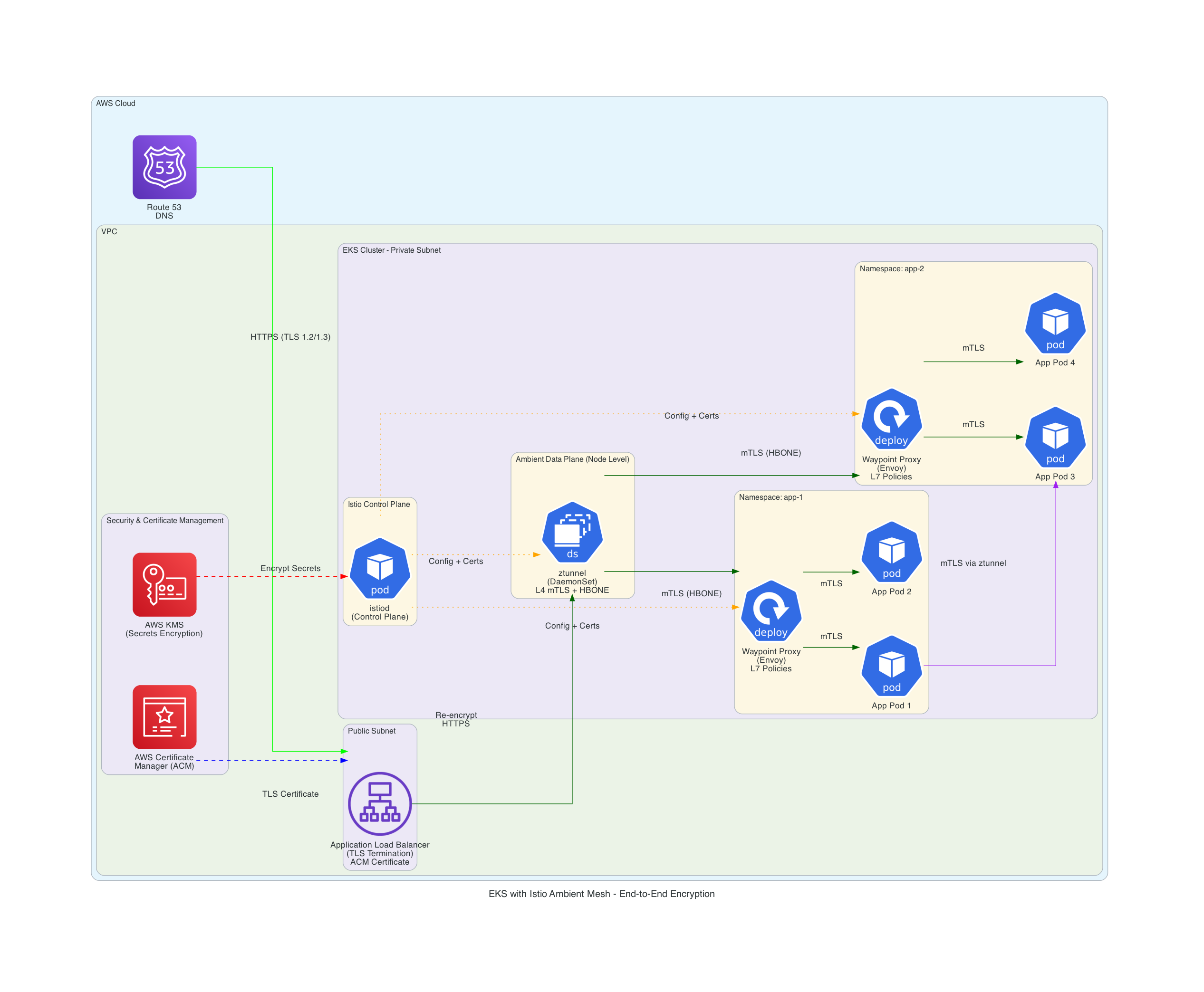This screenshot has width=1204, height=992.
Task: Click the Route 53 DNS icon
Action: 164,167
